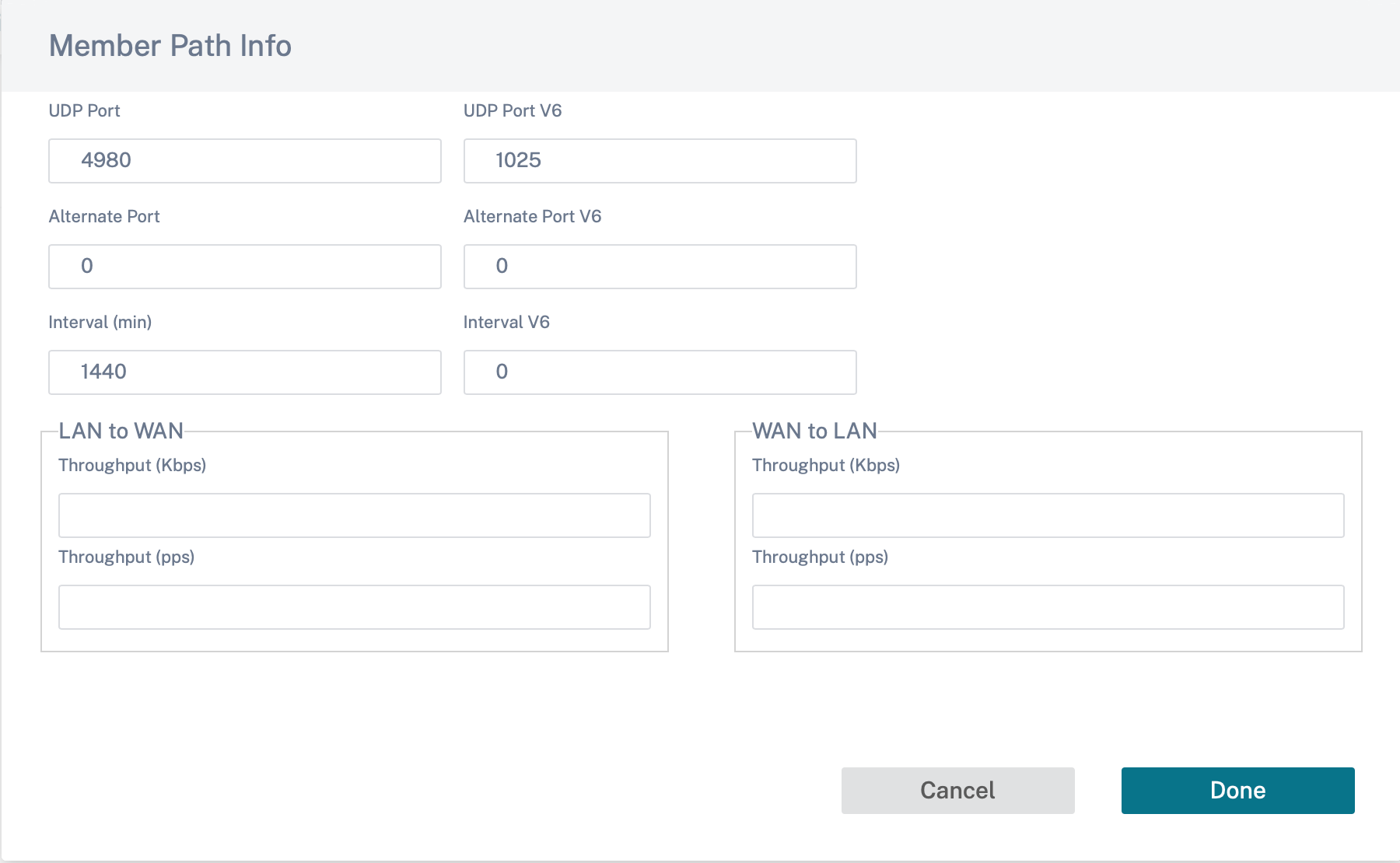Cancel the Member Path Info dialog
1400x863 pixels.
958,791
